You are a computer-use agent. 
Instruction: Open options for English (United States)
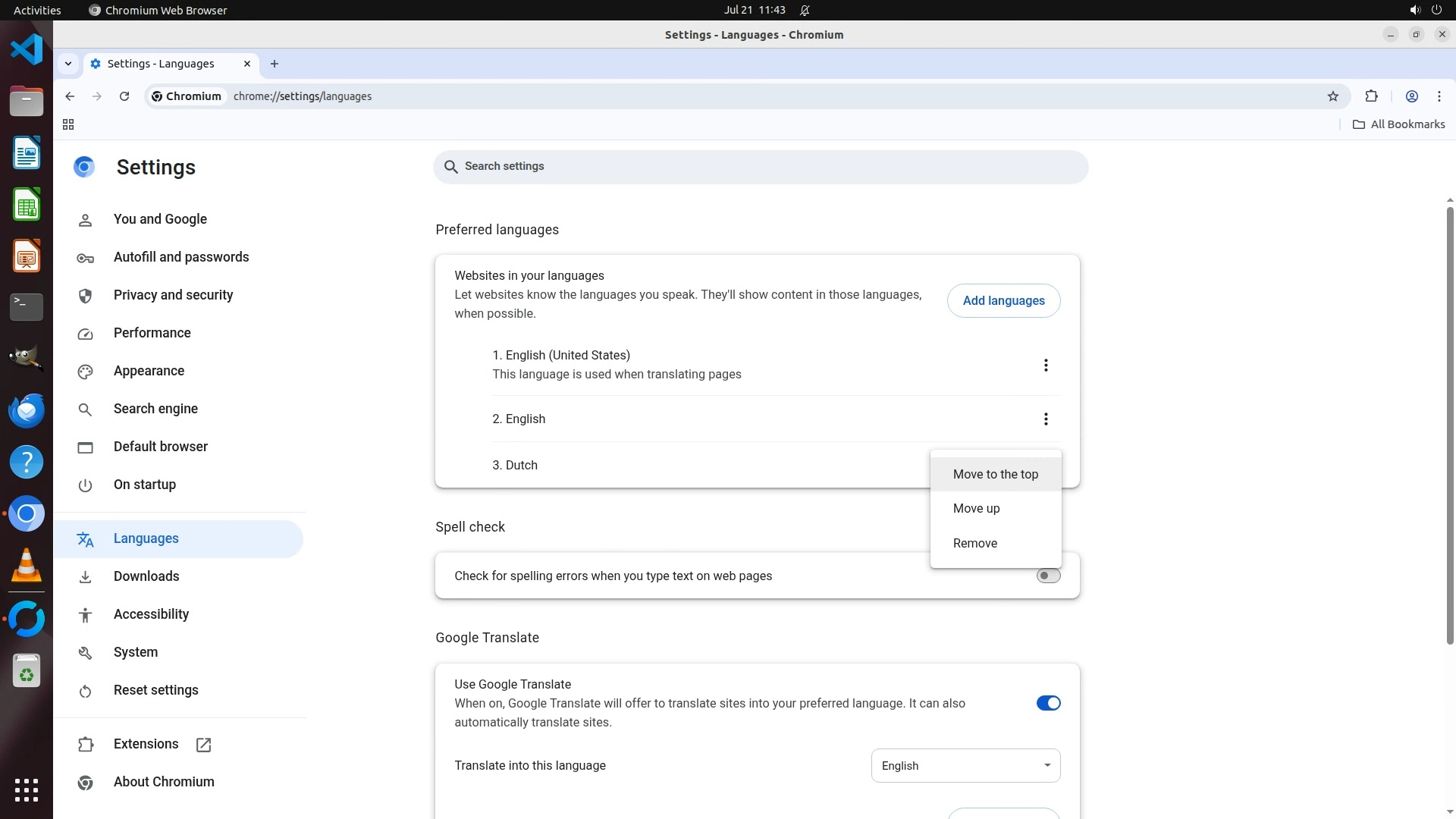click(1045, 366)
